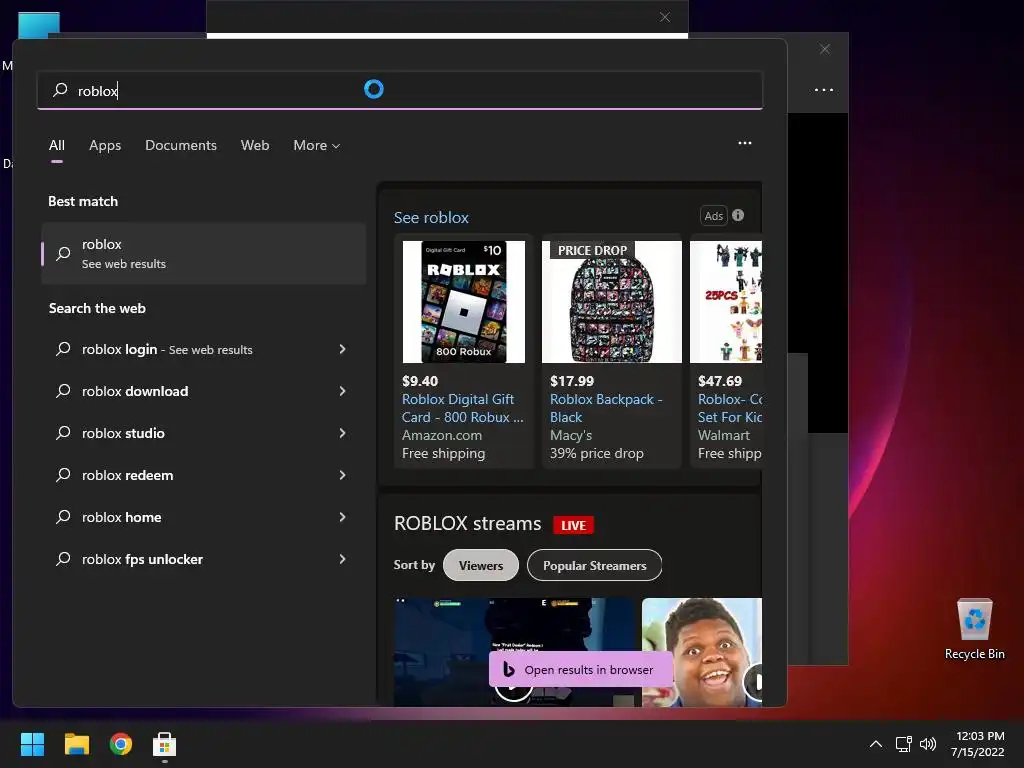
Task: Select the All search filter tab
Action: coord(57,146)
